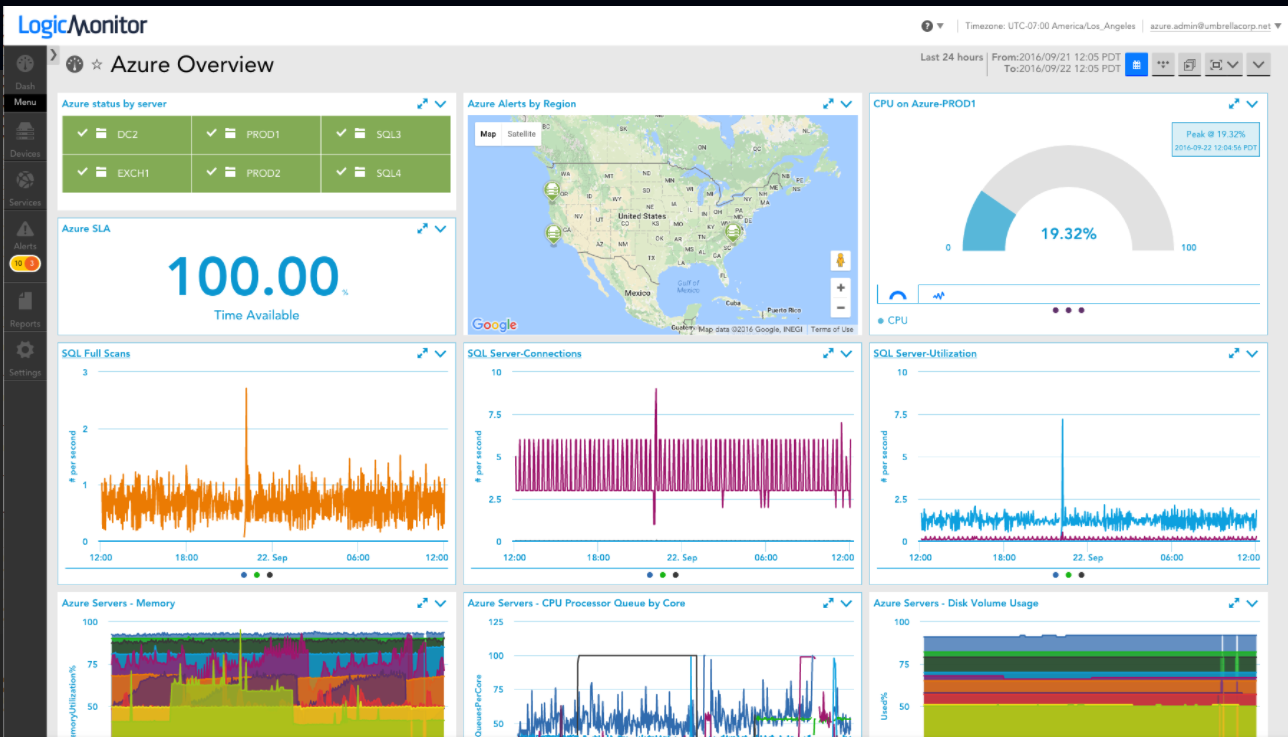Switch the alerts map to Map view
Image resolution: width=1288 pixels, height=737 pixels.
pyautogui.click(x=488, y=134)
